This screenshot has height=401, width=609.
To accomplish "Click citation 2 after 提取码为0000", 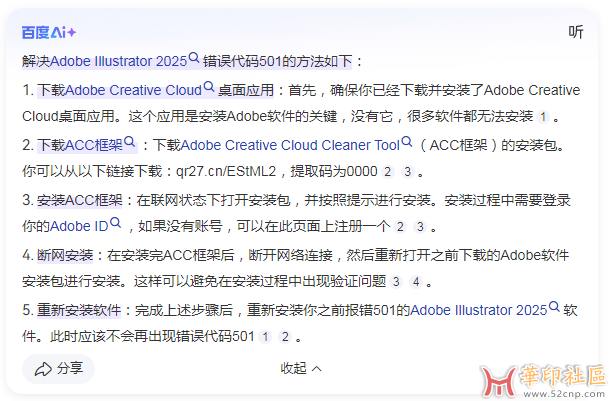I will tap(387, 171).
